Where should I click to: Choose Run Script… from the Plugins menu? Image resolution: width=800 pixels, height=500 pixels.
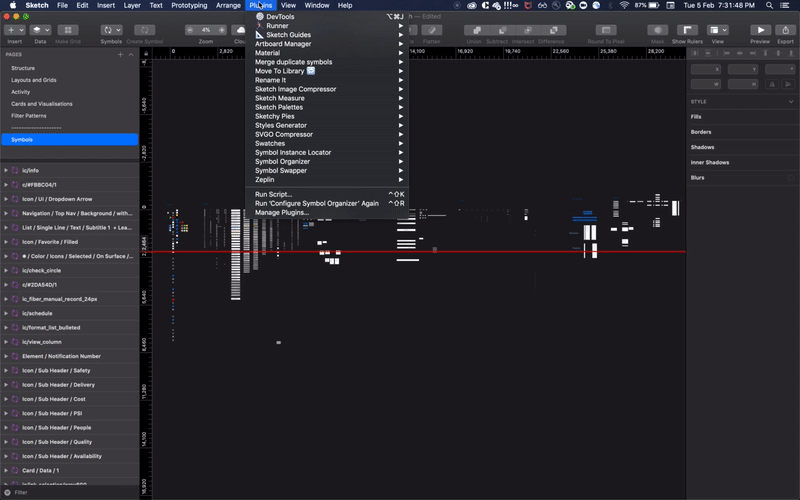coord(327,194)
